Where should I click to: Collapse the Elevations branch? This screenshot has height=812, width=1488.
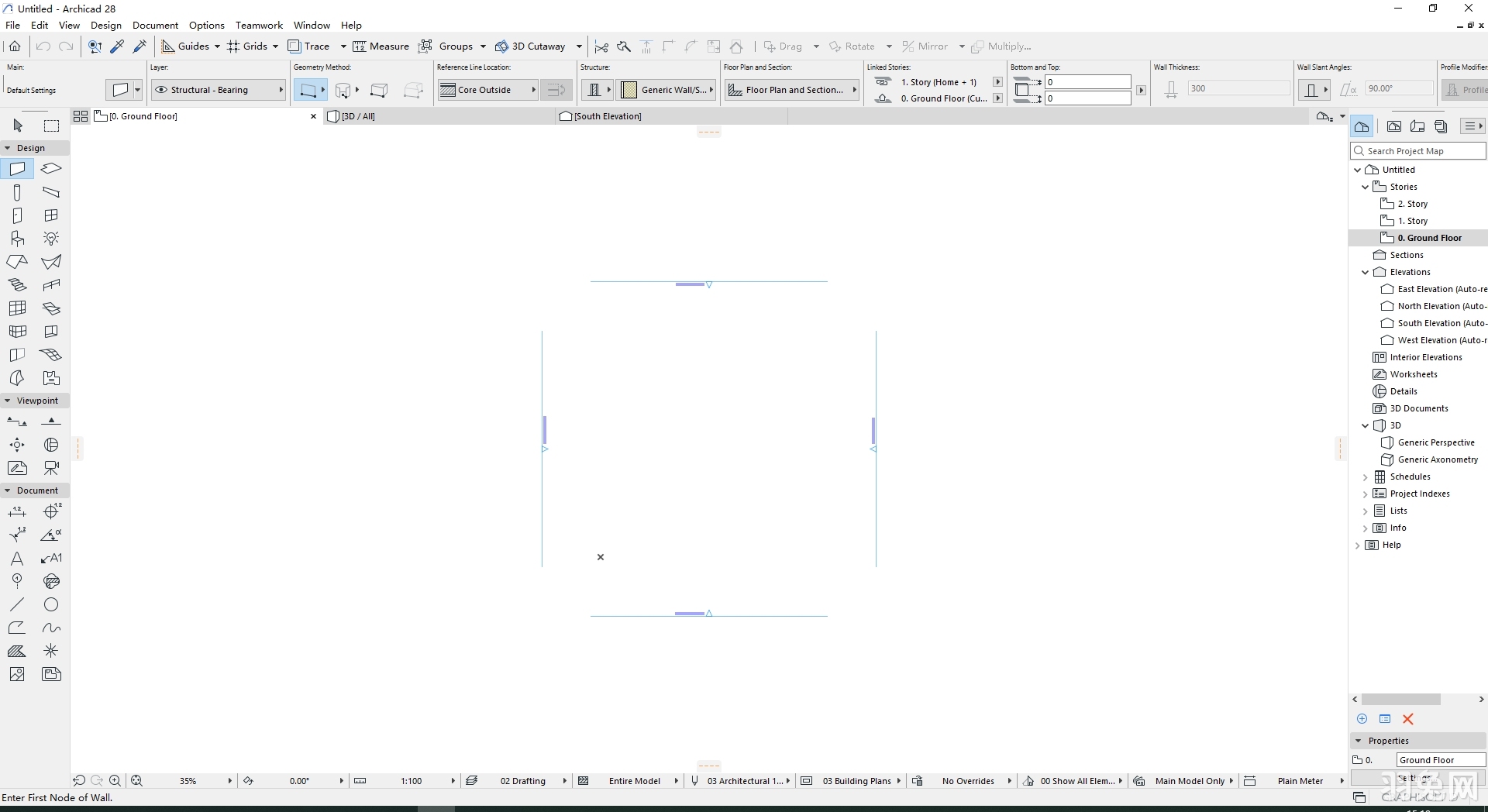(1366, 272)
